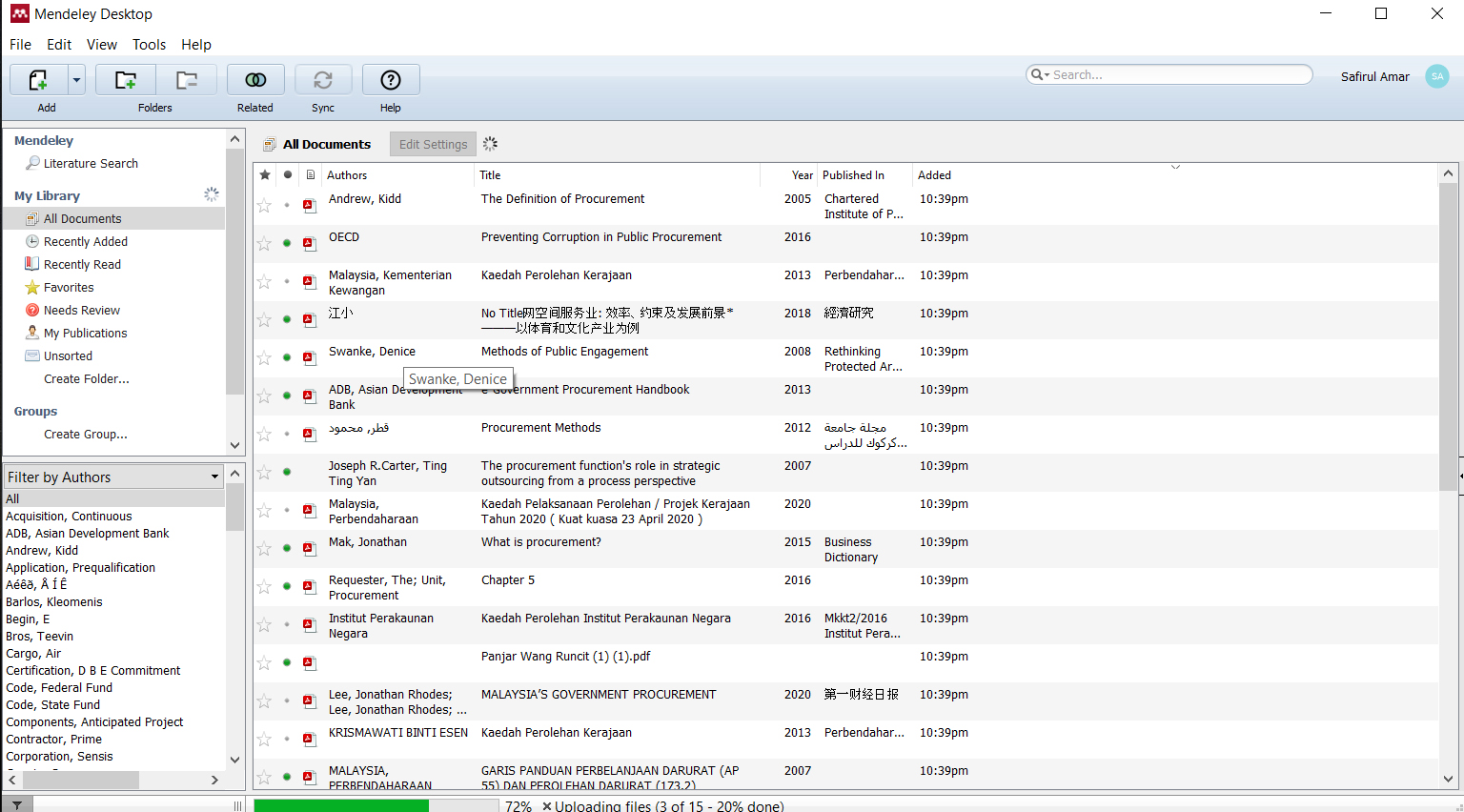Open My Publications folder
The width and height of the screenshot is (1464, 812).
[86, 334]
